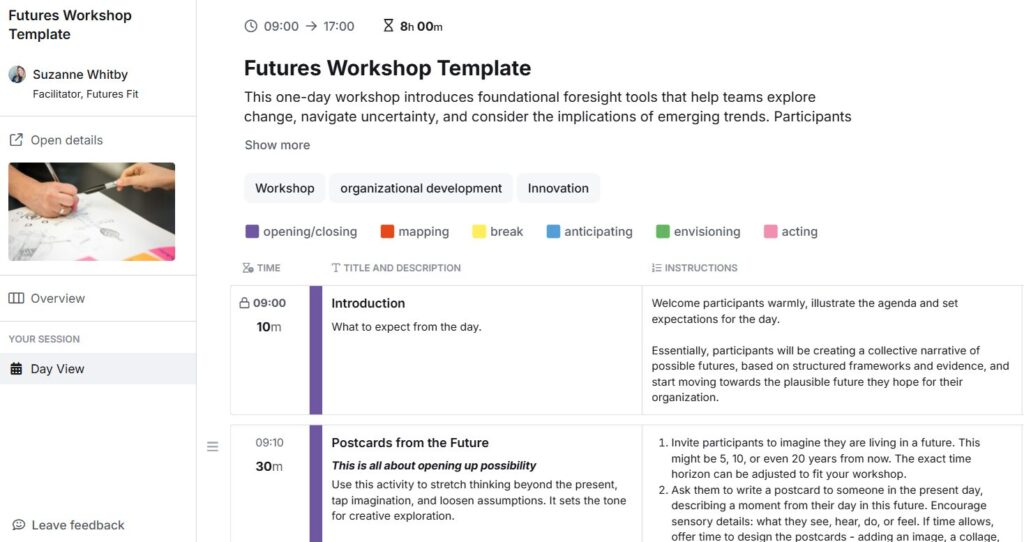Click the Day View calendar icon

point(16,369)
